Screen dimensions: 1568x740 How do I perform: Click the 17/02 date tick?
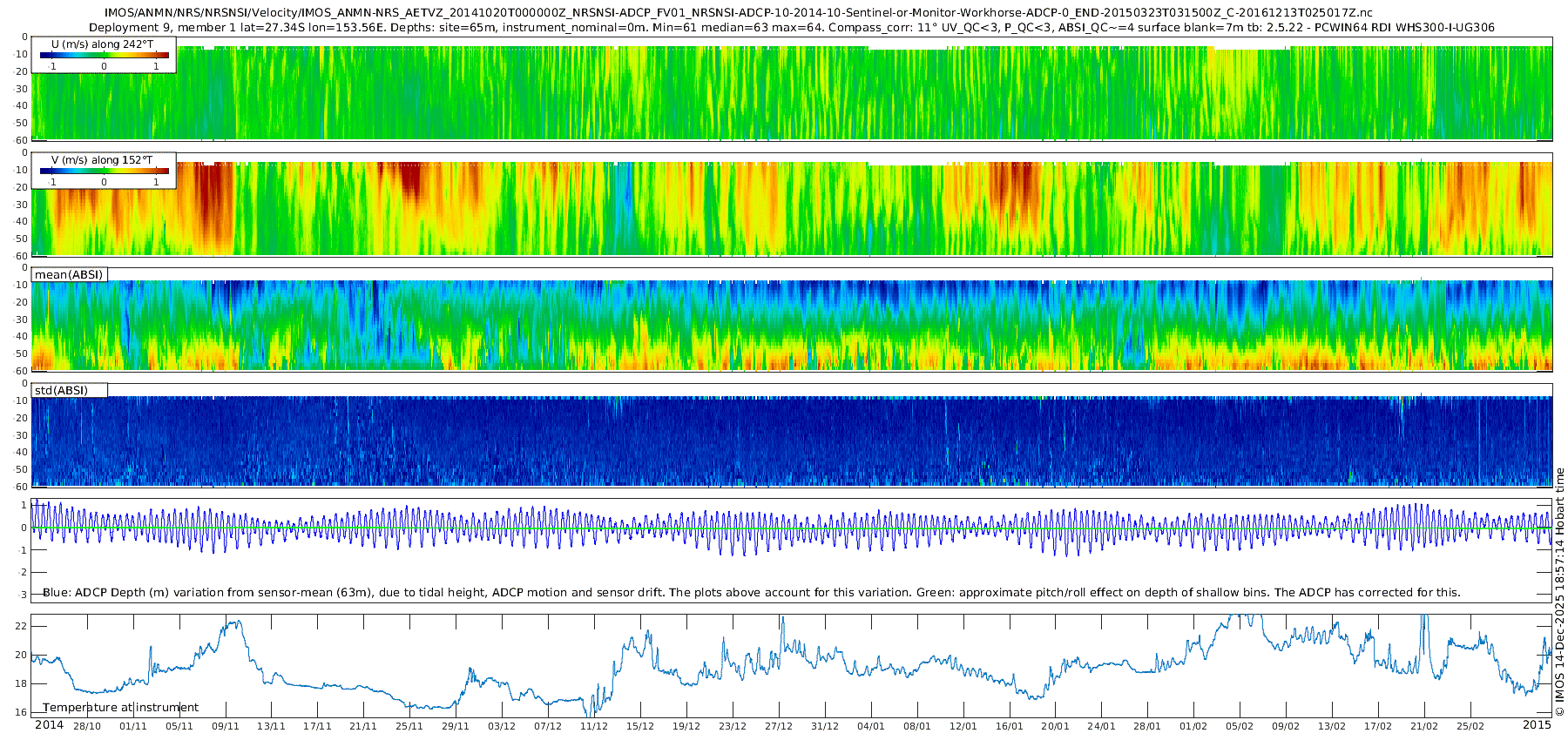1378,726
